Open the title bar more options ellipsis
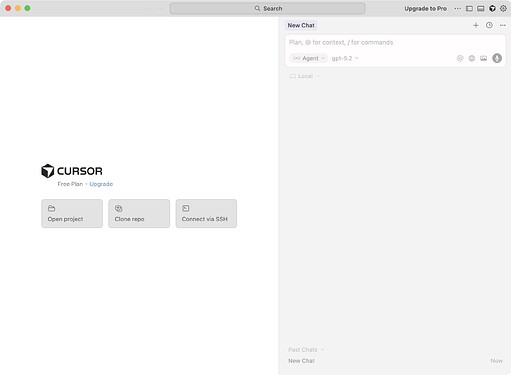 tap(458, 9)
